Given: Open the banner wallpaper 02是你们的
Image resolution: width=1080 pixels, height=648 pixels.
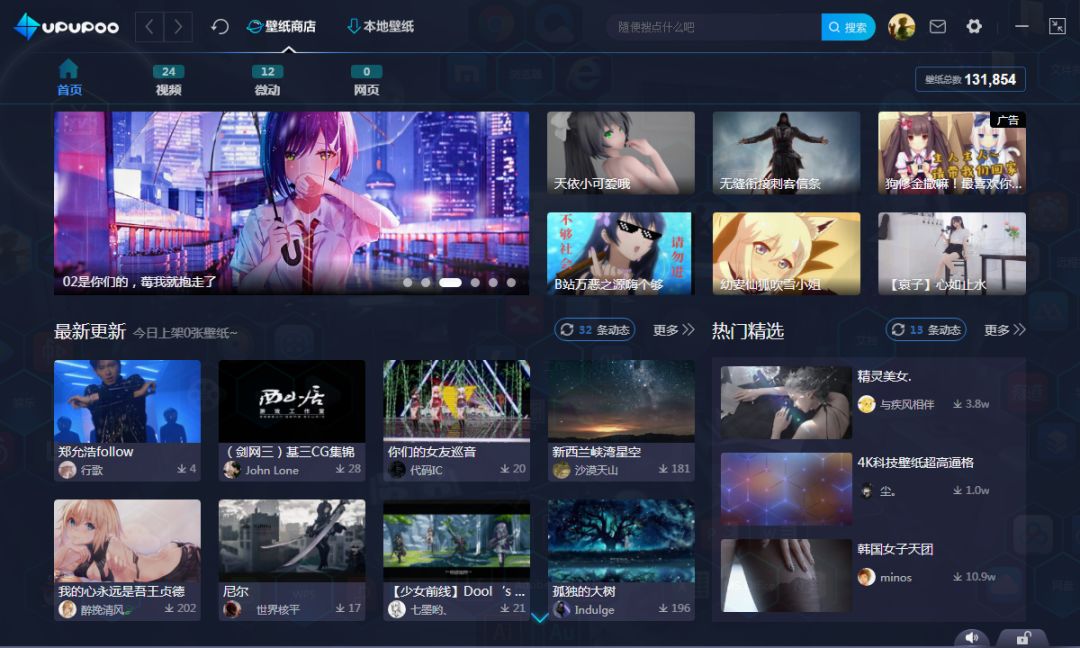Looking at the screenshot, I should pyautogui.click(x=291, y=203).
